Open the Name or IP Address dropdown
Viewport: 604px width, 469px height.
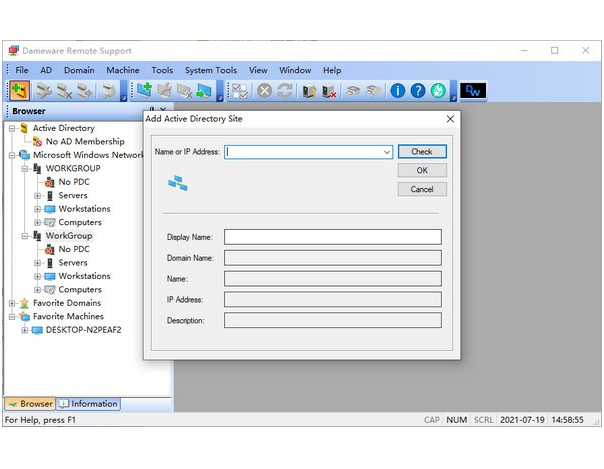tap(387, 153)
